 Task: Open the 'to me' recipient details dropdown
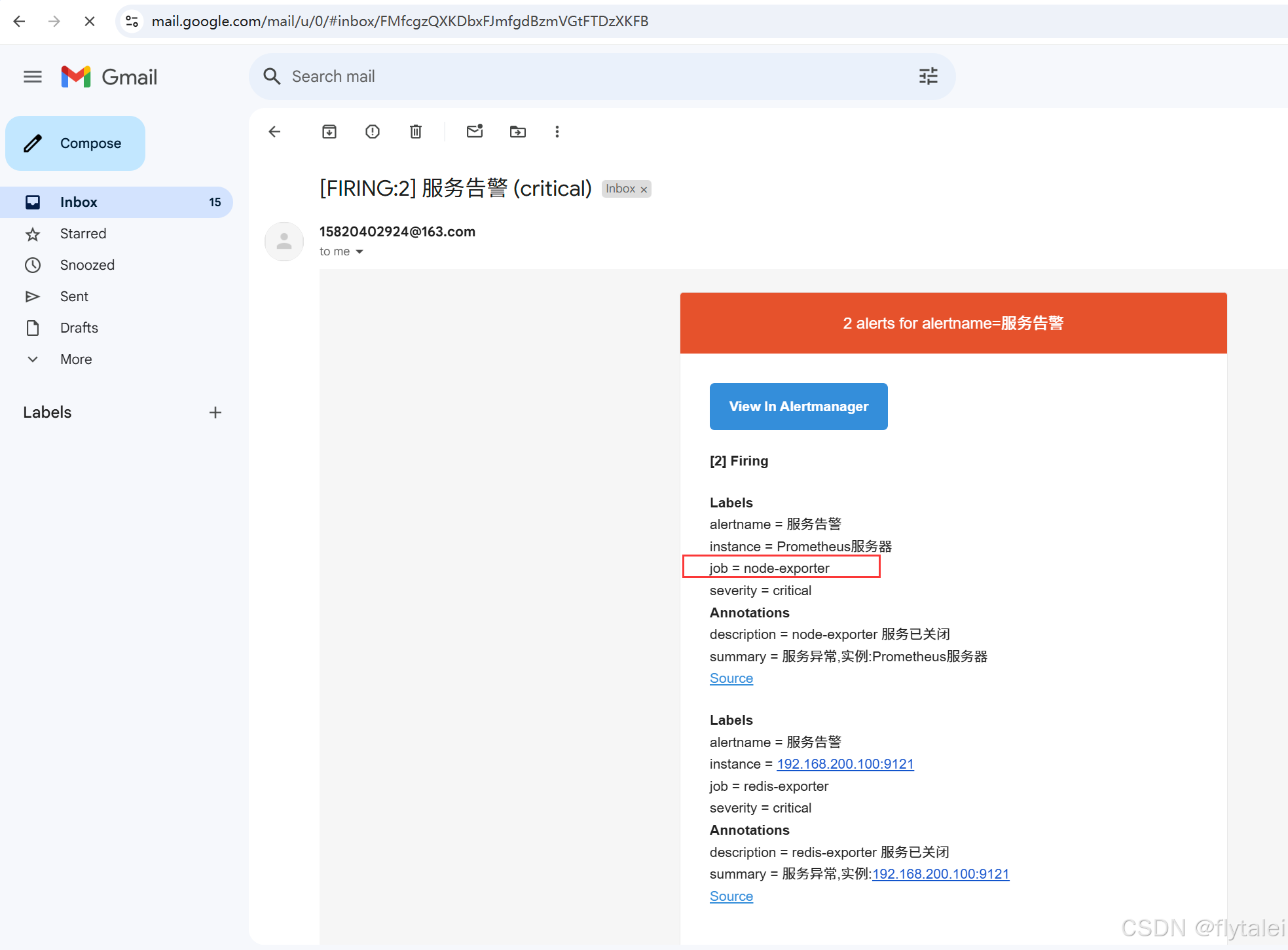click(341, 251)
